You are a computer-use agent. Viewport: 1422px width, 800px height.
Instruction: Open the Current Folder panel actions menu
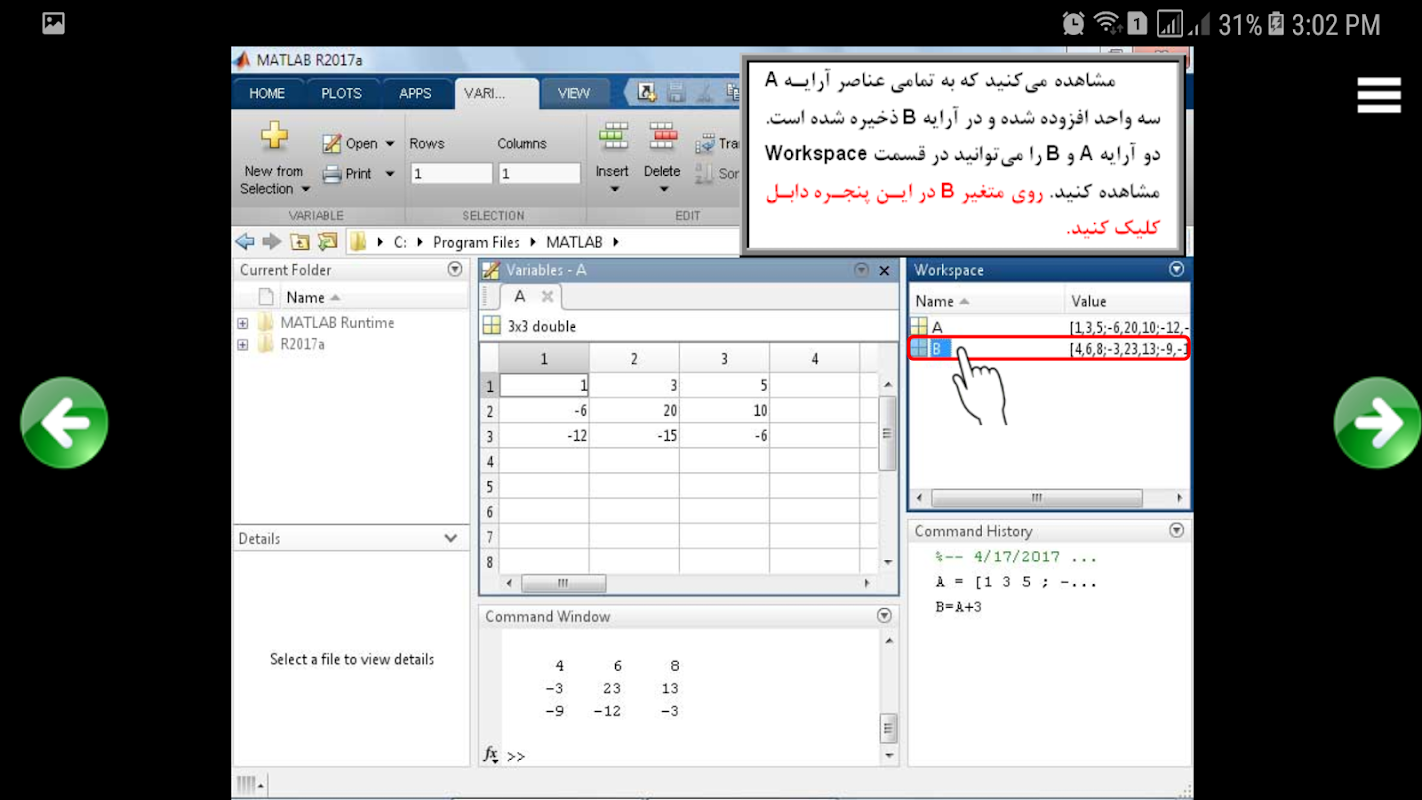tap(455, 269)
